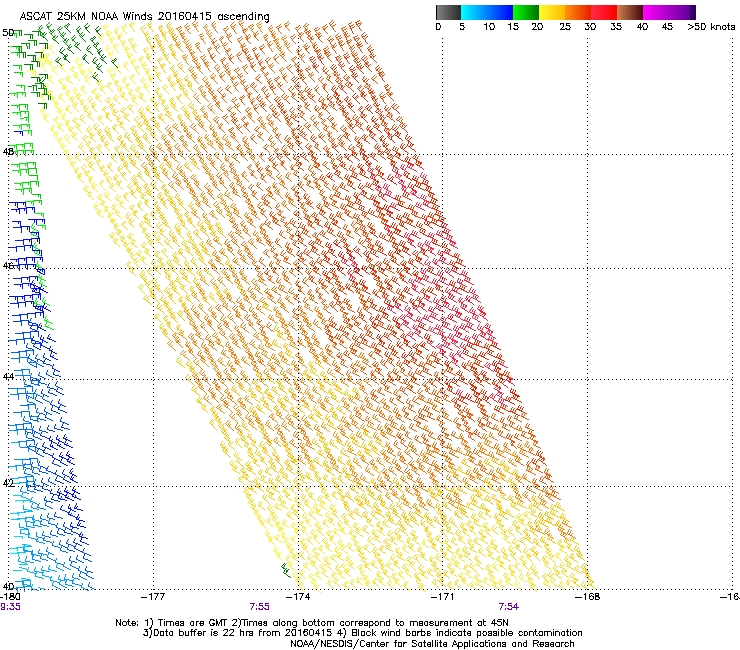Click the longitude label -174
Image resolution: width=740 pixels, height=650 pixels.
(298, 597)
